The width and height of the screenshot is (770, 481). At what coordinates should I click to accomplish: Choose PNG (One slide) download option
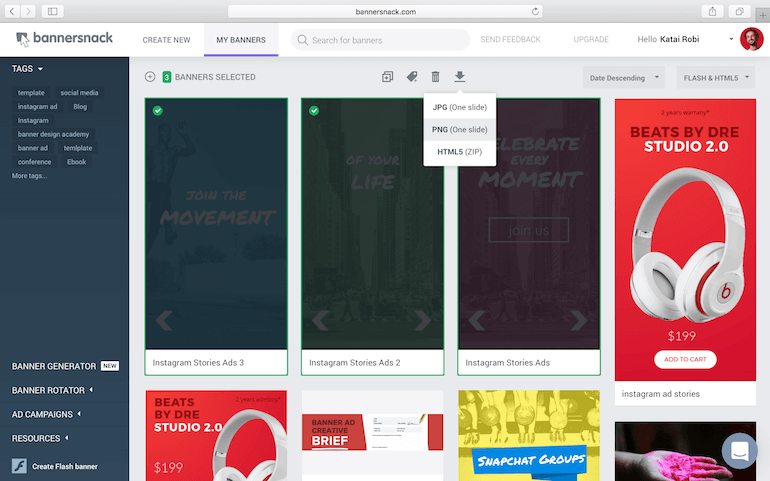tap(460, 130)
